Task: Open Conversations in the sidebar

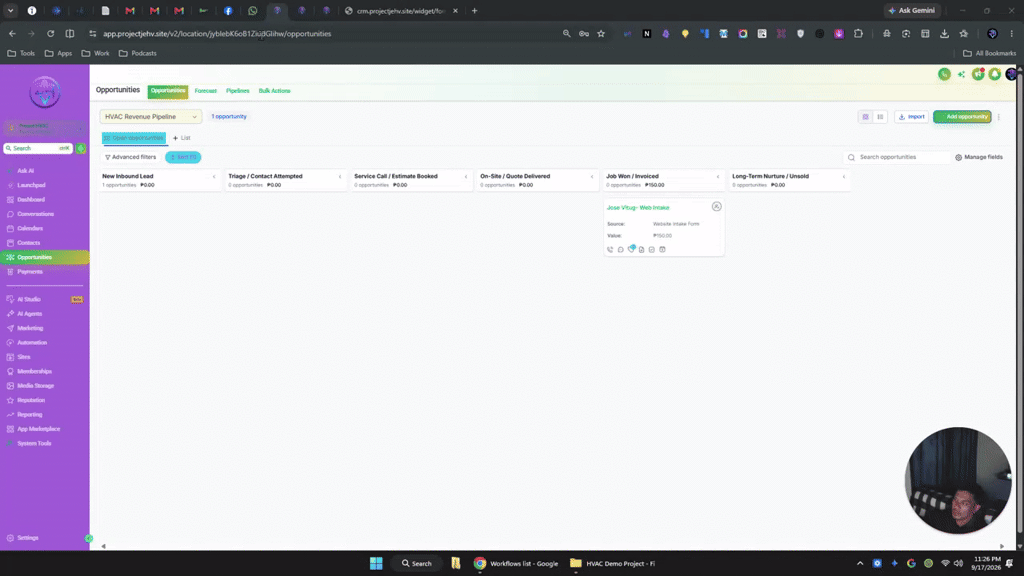Action: click(35, 214)
